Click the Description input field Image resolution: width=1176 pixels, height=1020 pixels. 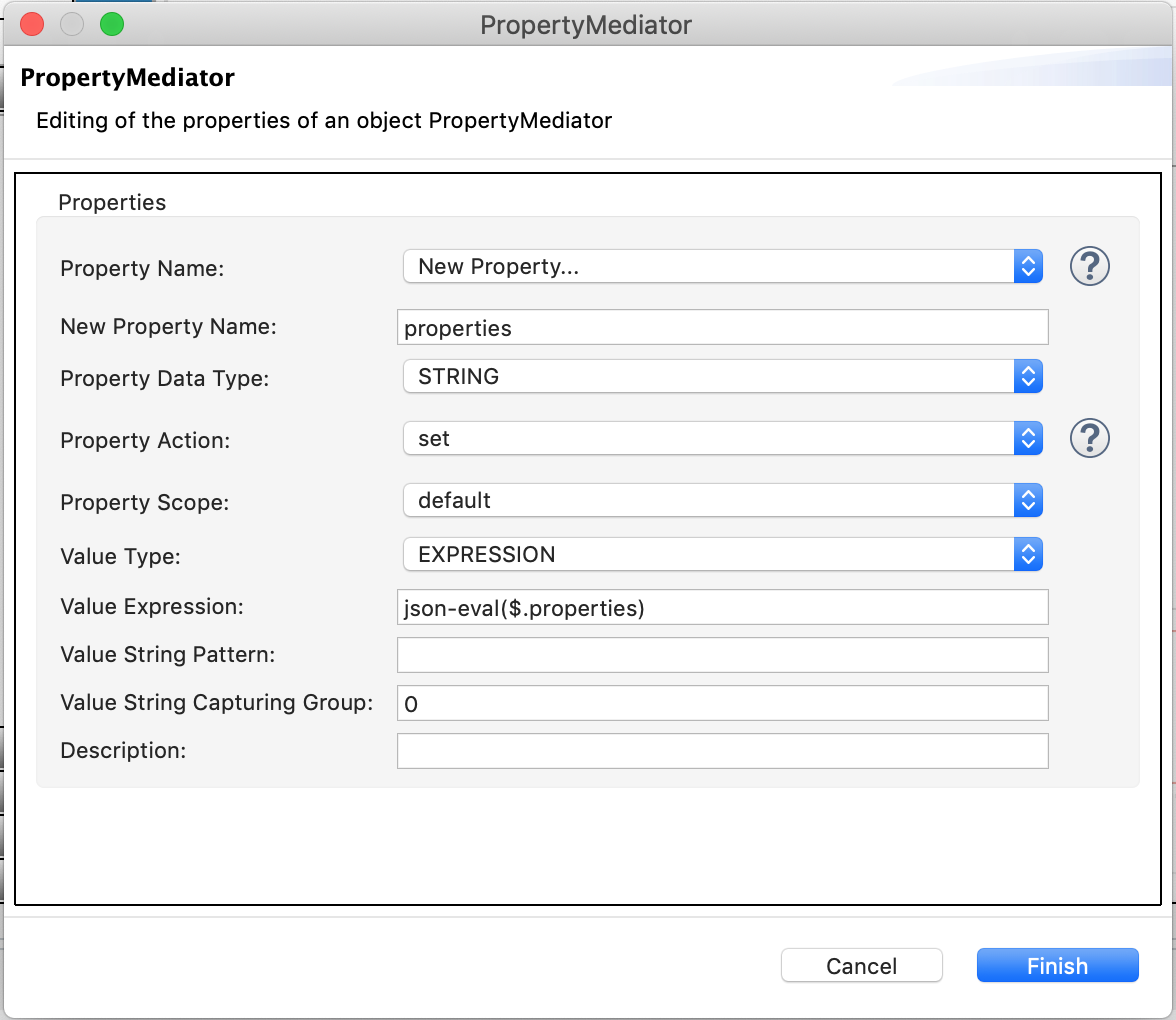(722, 752)
